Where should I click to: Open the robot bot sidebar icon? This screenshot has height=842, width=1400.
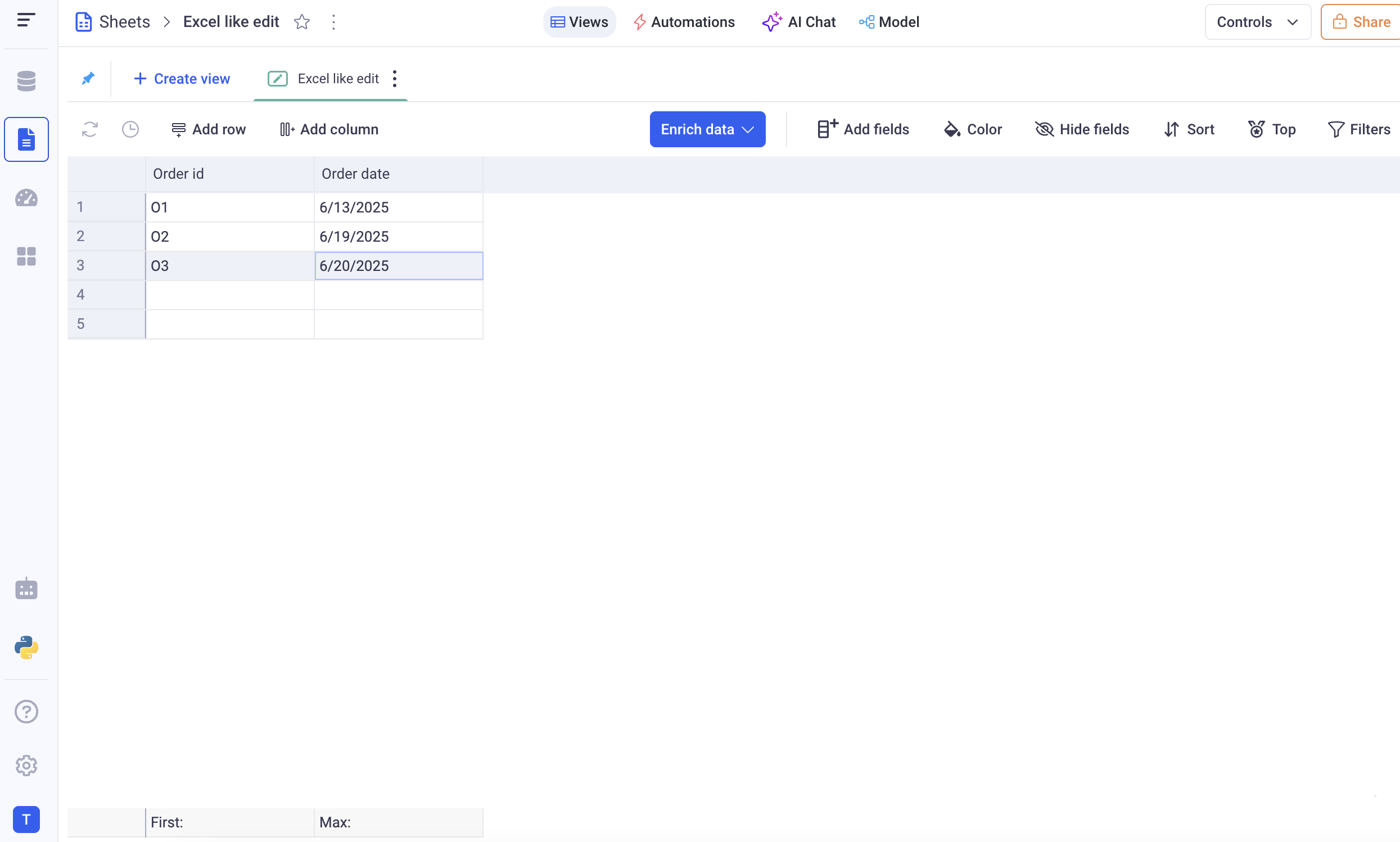click(x=26, y=589)
